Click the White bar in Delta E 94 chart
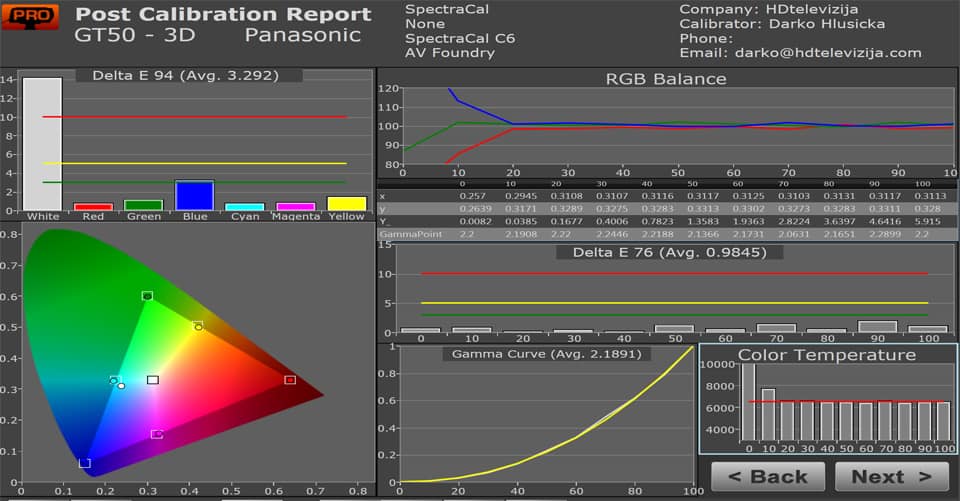960x501 pixels. [x=42, y=144]
